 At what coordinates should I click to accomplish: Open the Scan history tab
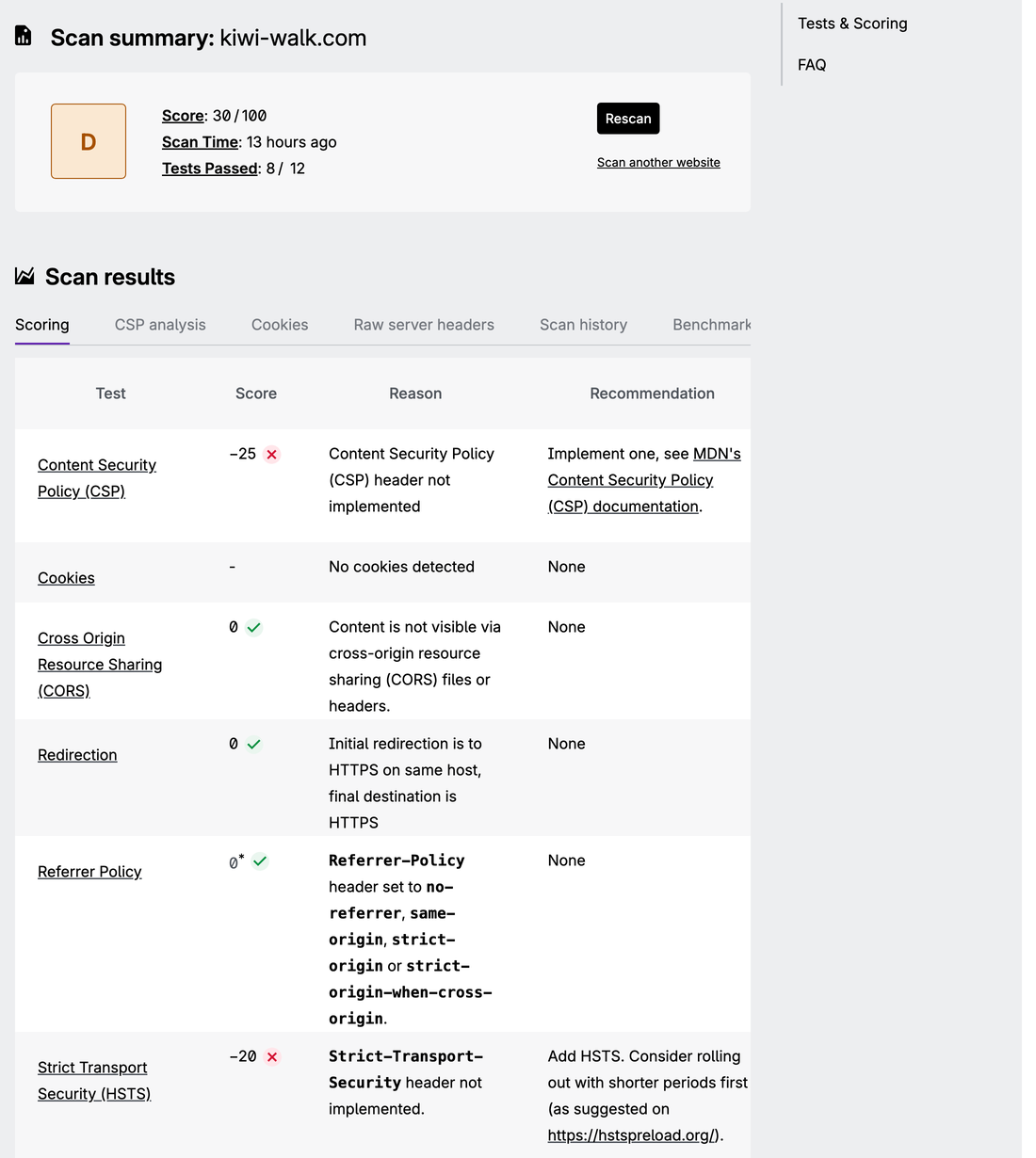click(x=583, y=325)
